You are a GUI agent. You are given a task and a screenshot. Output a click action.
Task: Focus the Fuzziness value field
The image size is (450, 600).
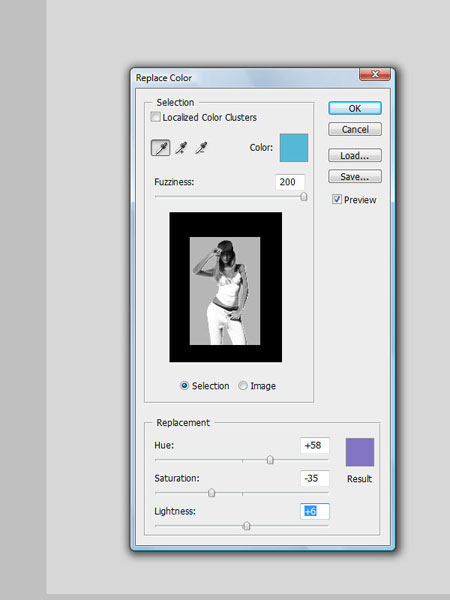pyautogui.click(x=290, y=182)
